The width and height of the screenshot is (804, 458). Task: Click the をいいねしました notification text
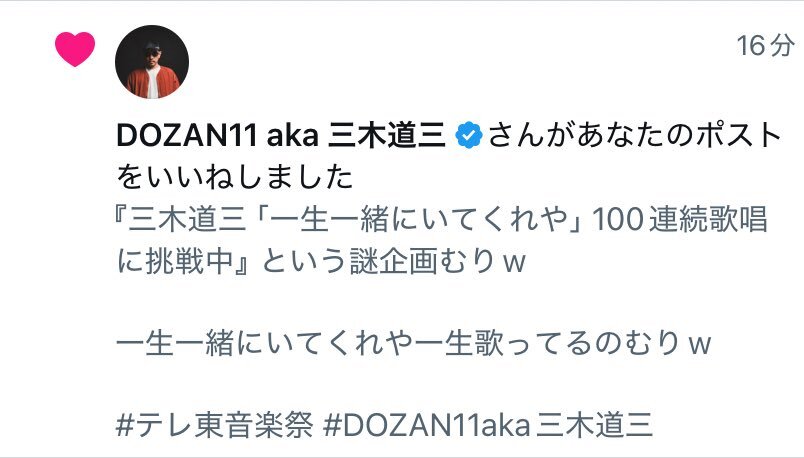[235, 177]
